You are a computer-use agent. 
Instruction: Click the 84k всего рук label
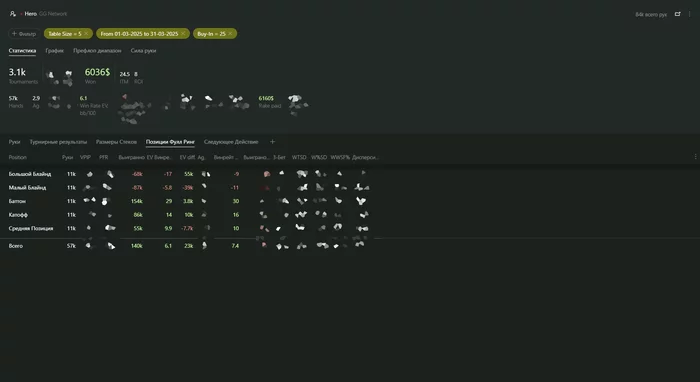651,15
